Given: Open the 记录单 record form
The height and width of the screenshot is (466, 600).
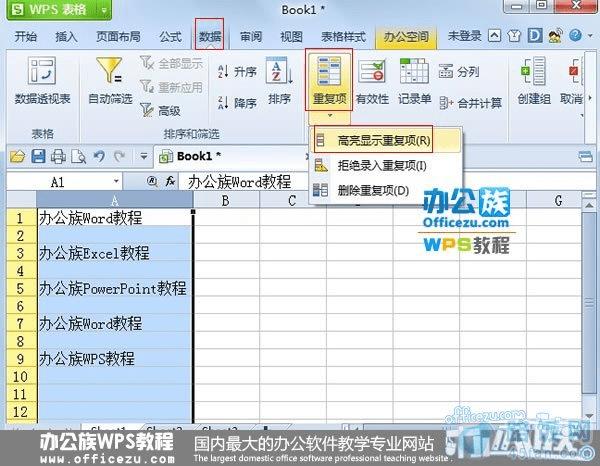Looking at the screenshot, I should 414,80.
